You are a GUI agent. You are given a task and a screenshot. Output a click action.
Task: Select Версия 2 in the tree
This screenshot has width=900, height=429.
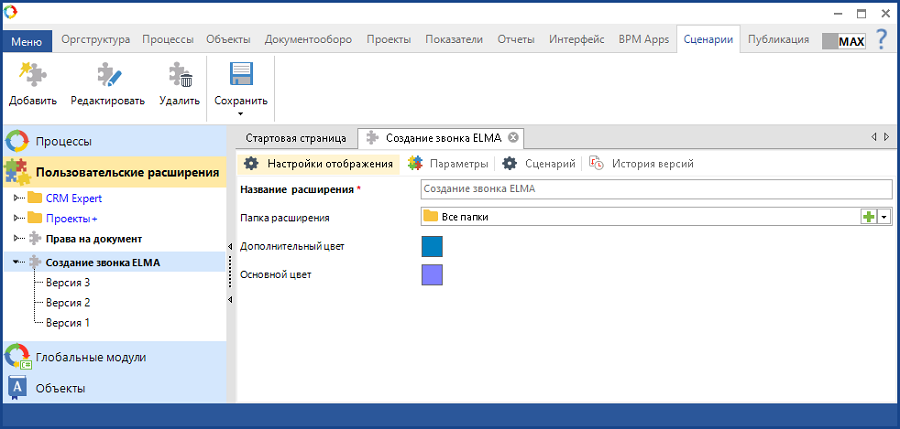(x=68, y=302)
